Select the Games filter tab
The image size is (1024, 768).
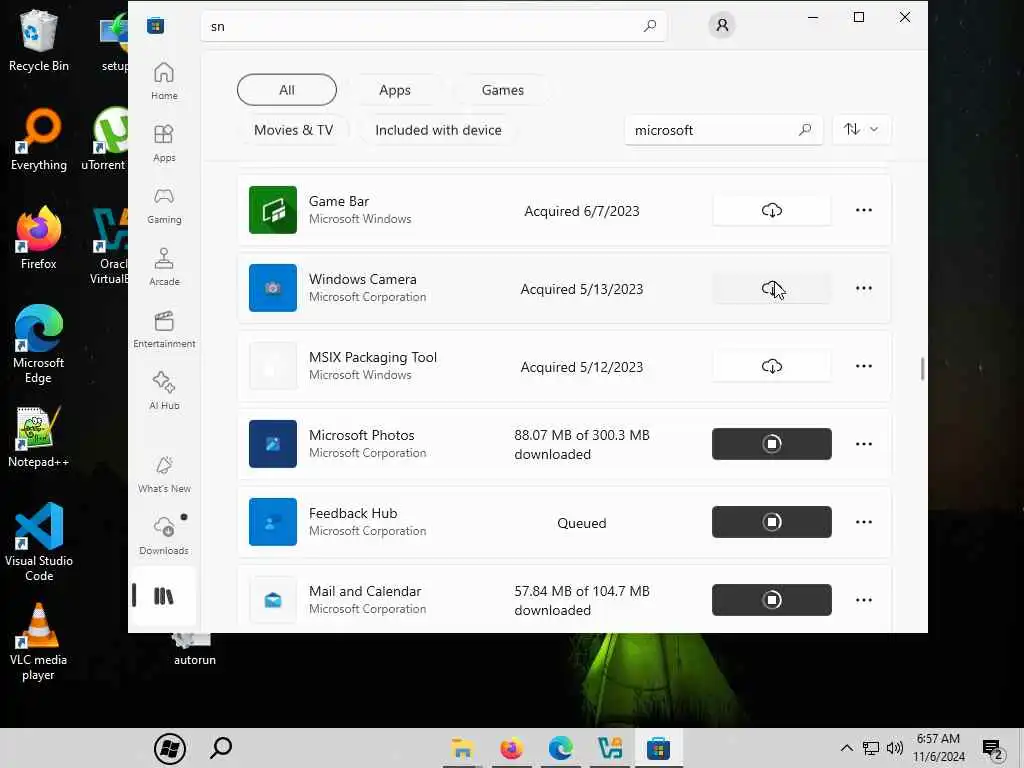(502, 90)
